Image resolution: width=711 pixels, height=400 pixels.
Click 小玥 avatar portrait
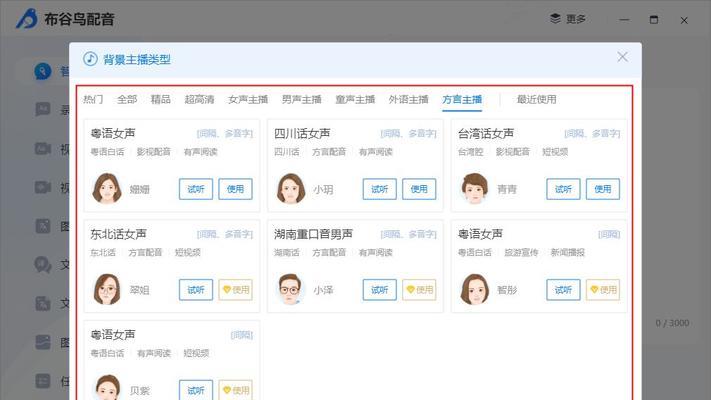(x=291, y=188)
